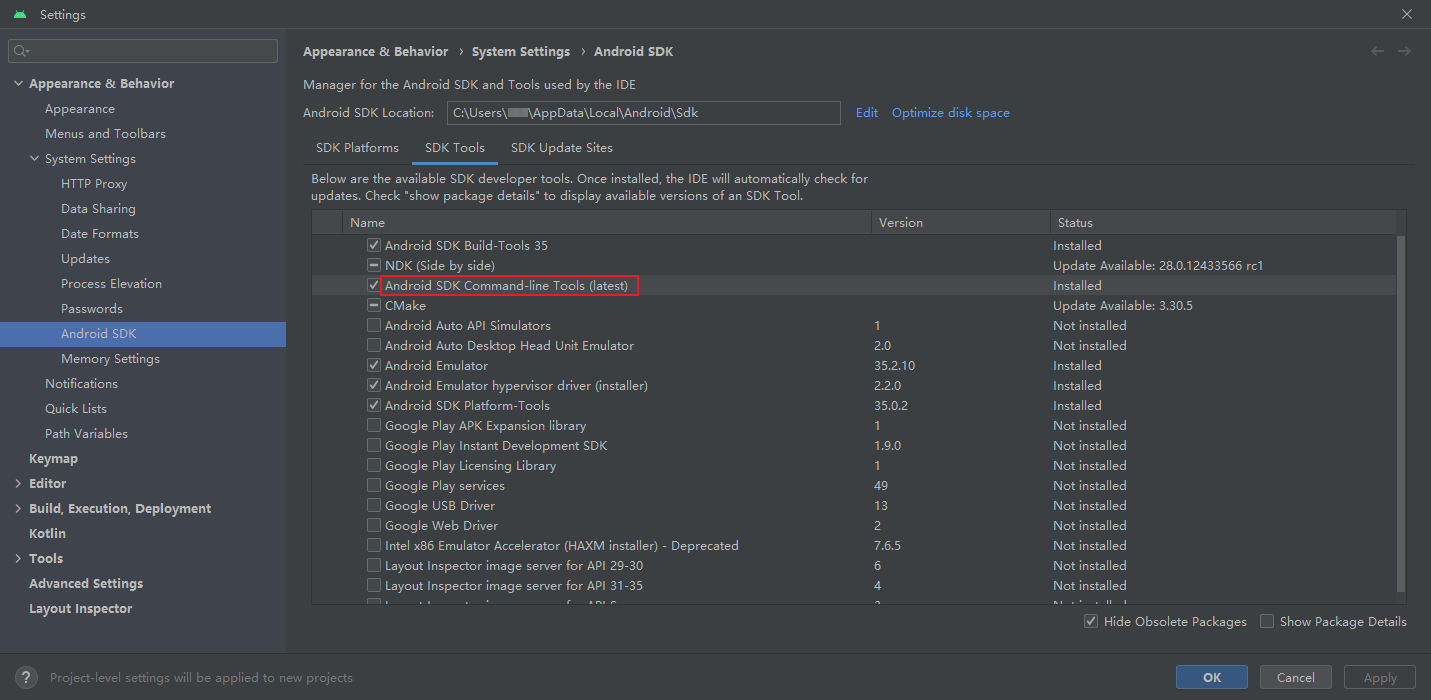1431x700 pixels.
Task: Select Process Elevation settings
Action: pos(111,283)
